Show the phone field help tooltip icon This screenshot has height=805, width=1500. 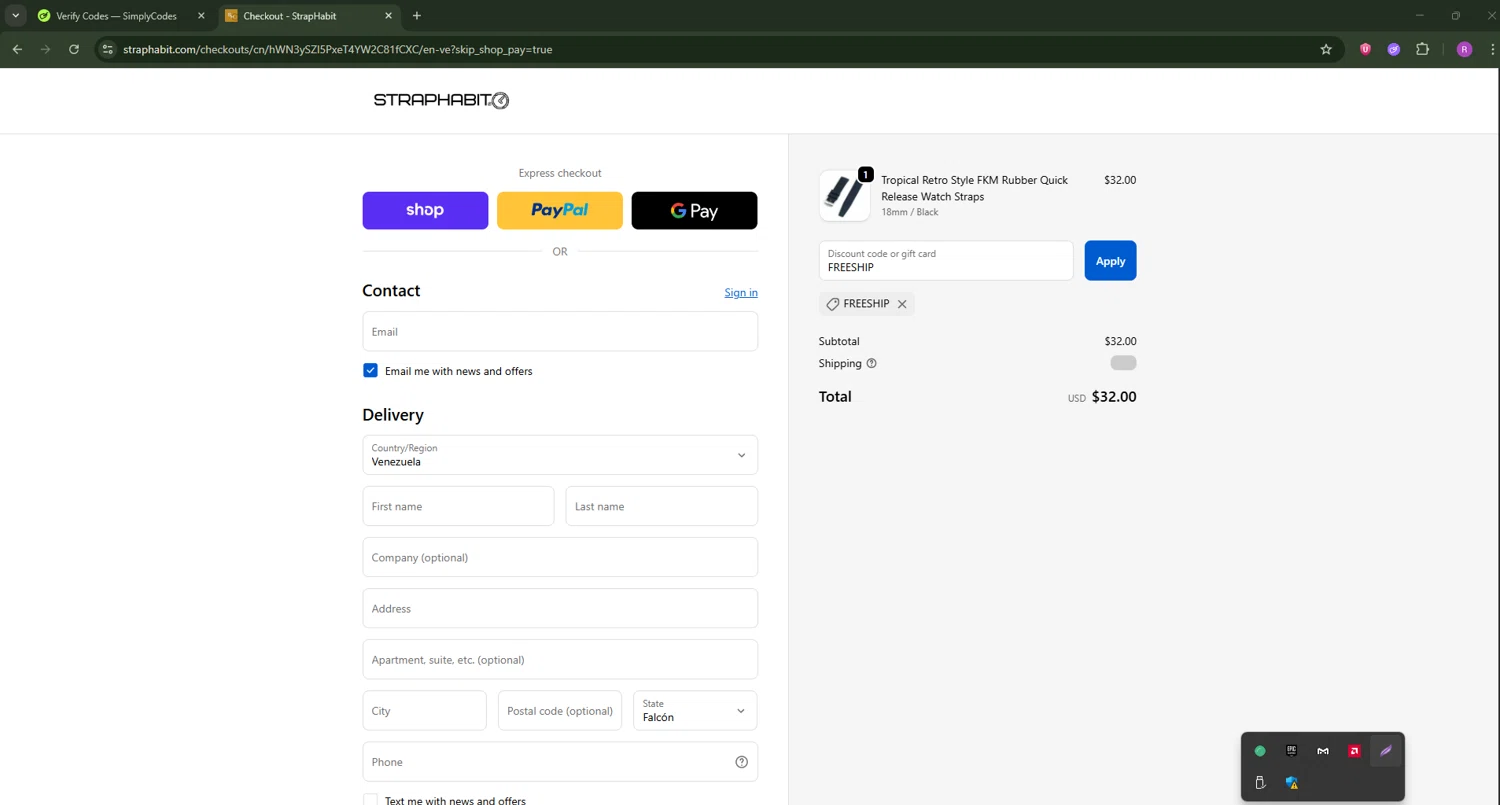pyautogui.click(x=741, y=762)
